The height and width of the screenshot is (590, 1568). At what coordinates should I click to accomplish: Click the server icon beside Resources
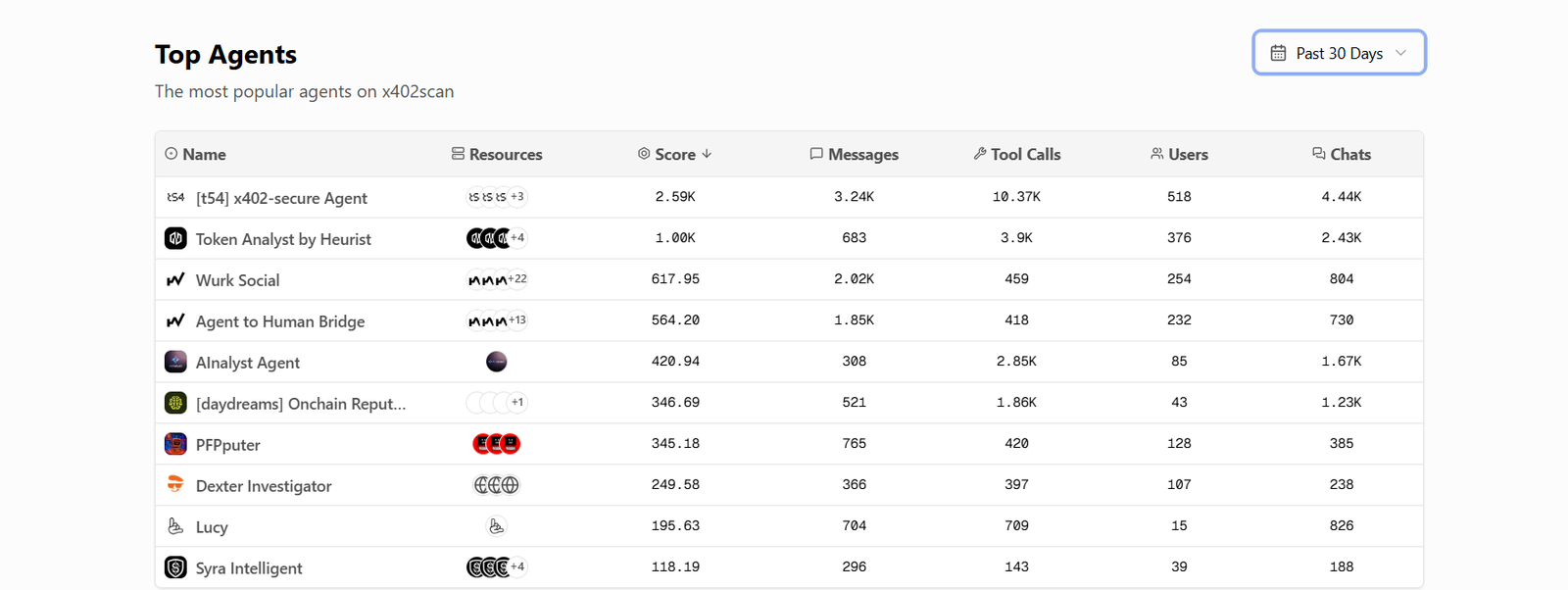(458, 154)
